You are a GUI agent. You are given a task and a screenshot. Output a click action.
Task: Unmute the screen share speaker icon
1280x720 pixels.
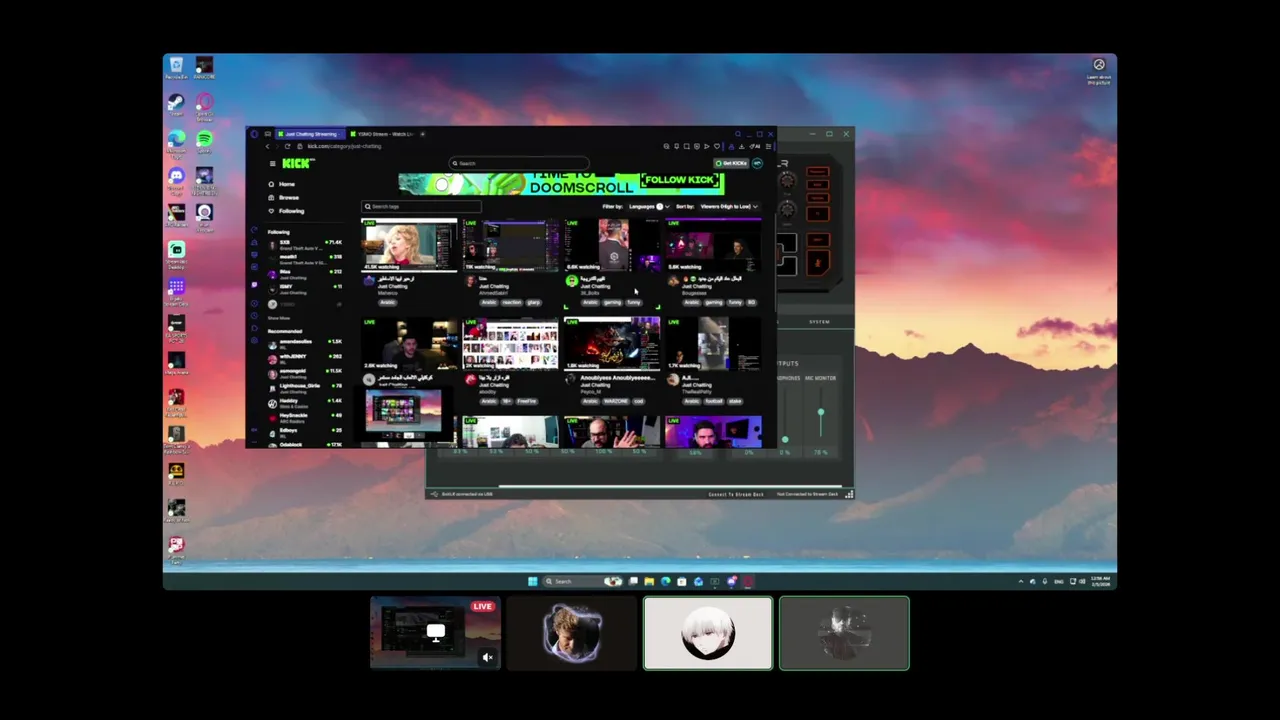click(x=487, y=657)
